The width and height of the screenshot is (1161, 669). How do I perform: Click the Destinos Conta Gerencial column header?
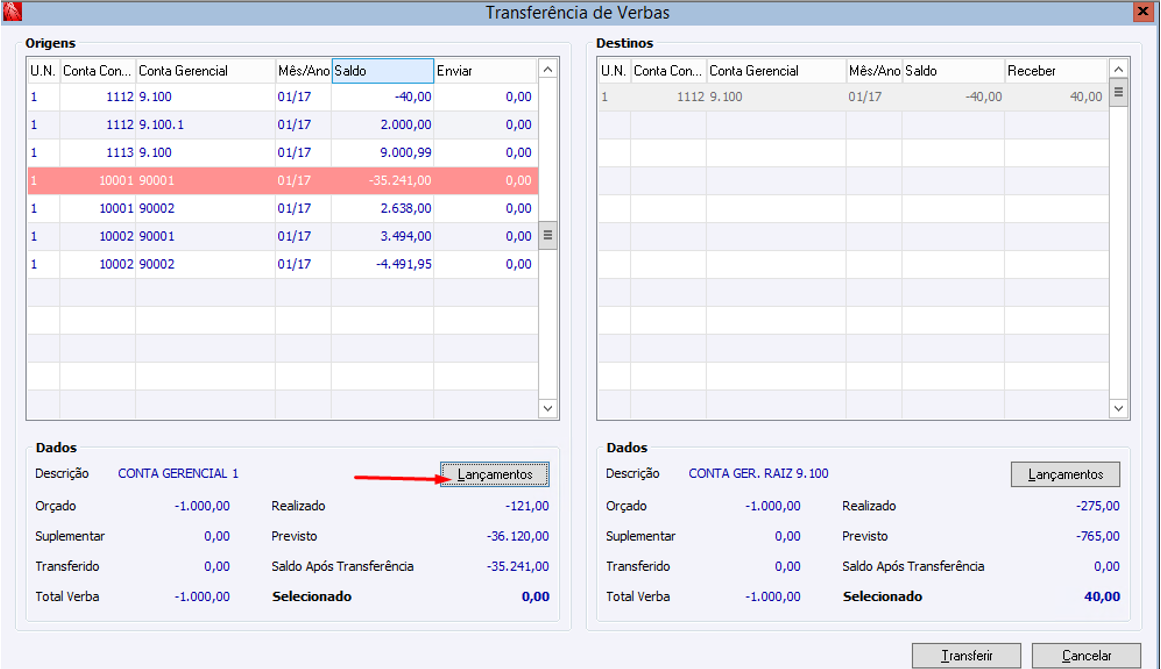click(776, 71)
